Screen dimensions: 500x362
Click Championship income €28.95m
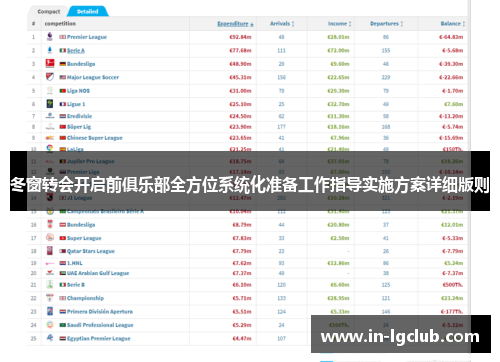pos(338,298)
